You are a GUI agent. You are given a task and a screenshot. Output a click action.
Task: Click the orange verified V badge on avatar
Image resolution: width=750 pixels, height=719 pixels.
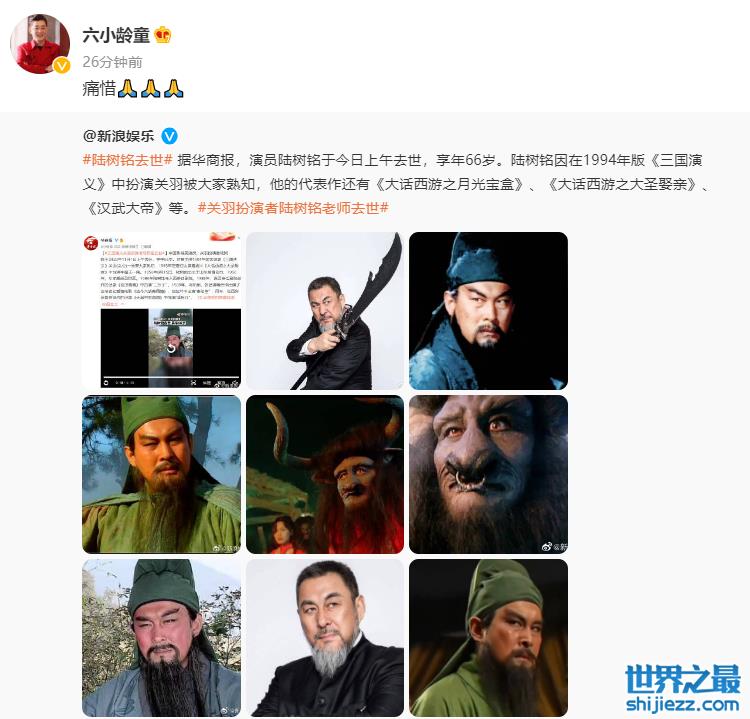coord(61,65)
